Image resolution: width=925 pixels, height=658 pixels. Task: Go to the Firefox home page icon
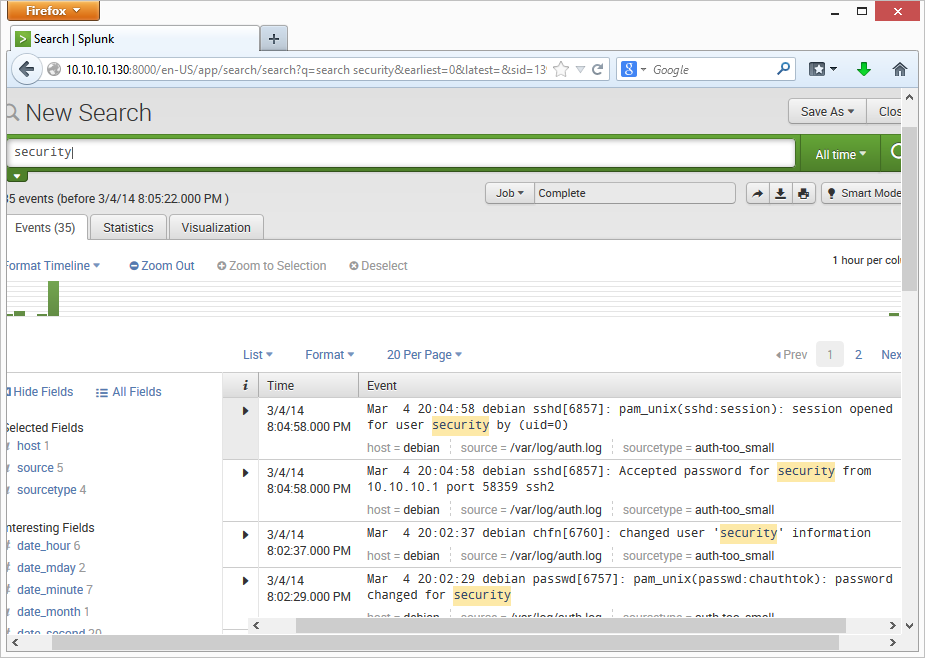click(899, 70)
